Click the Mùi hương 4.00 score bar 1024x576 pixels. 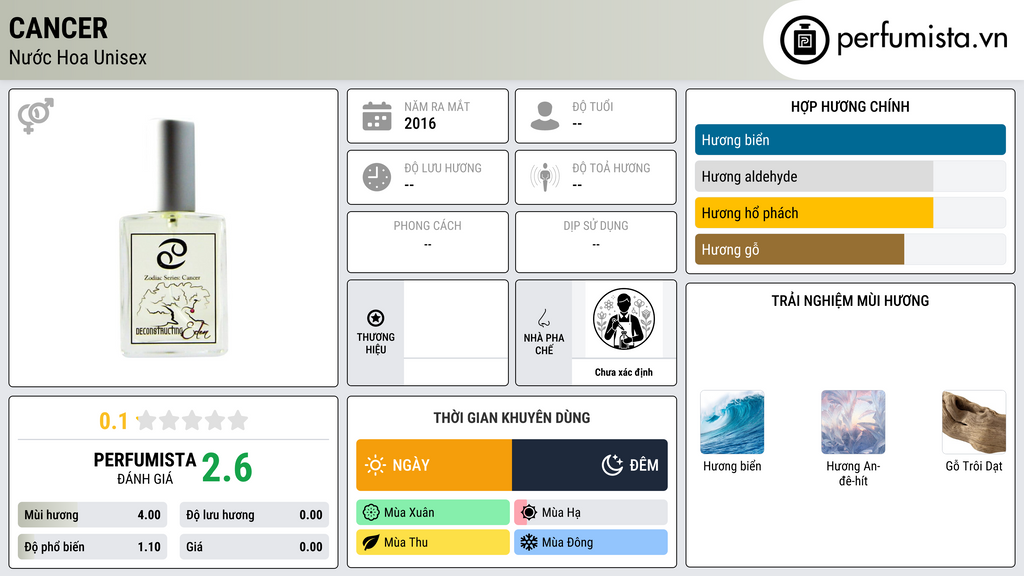tap(92, 515)
